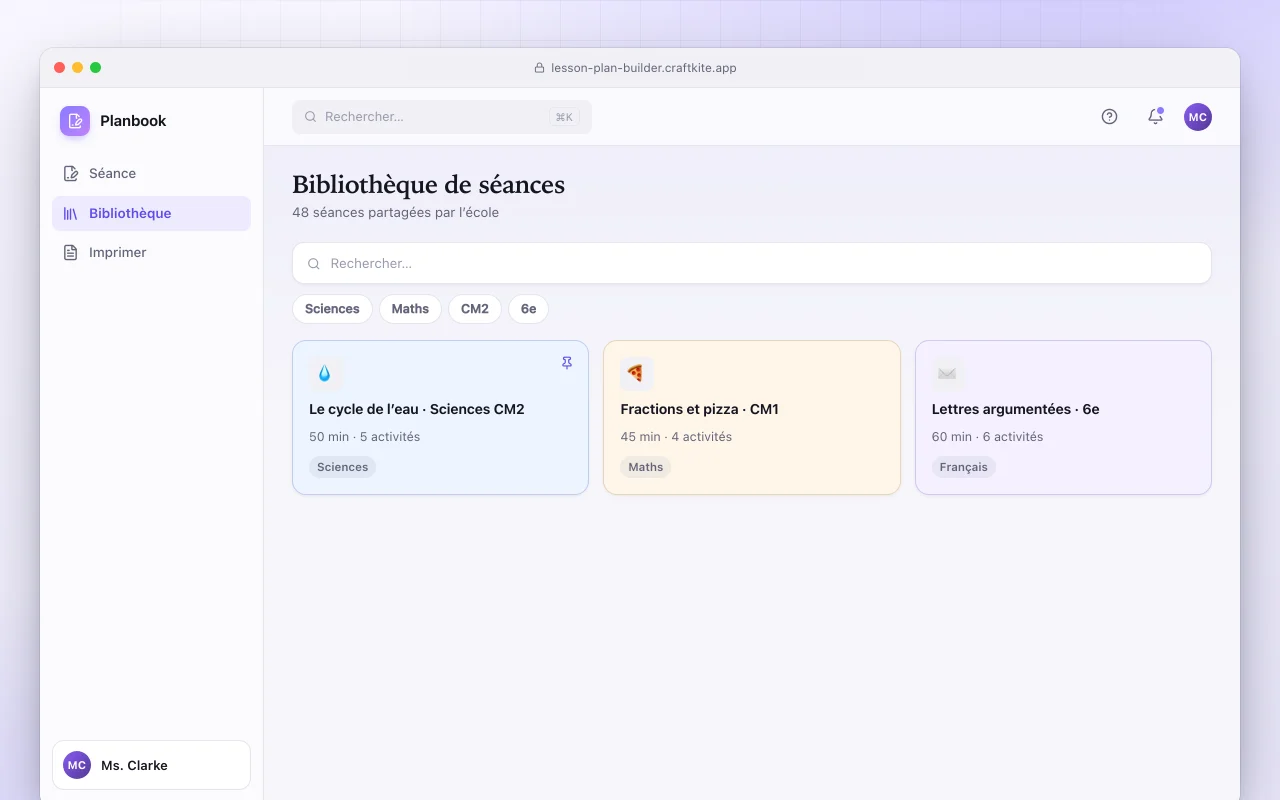1280x800 pixels.
Task: Select Bibliothèque in sidebar
Action: pyautogui.click(x=151, y=214)
